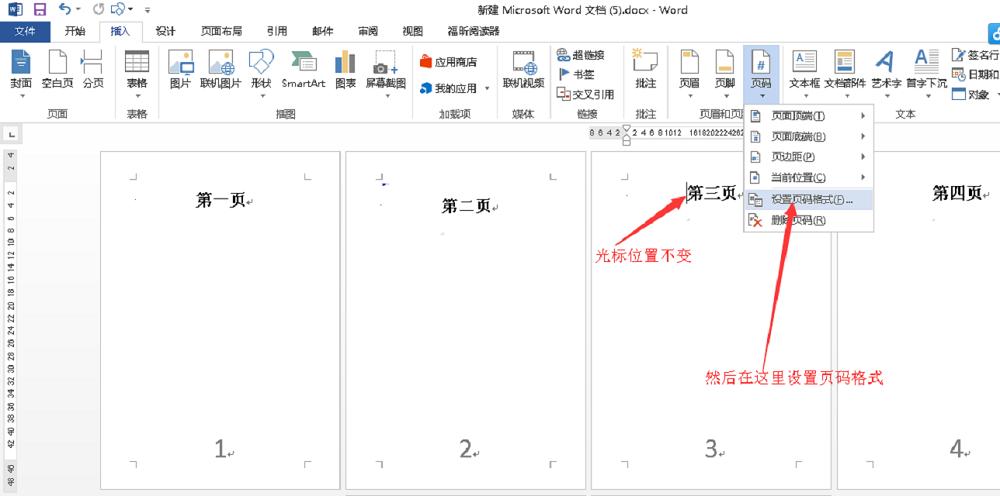The height and width of the screenshot is (496, 1000).
Task: Open the Foxit Reader (福昕阅读器) tab
Action: click(473, 31)
